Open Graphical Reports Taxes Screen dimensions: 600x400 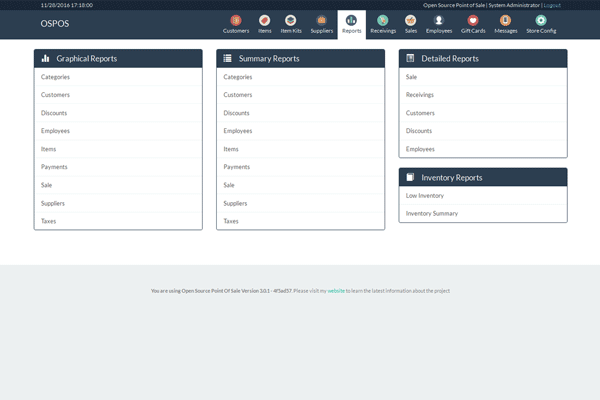pos(118,221)
